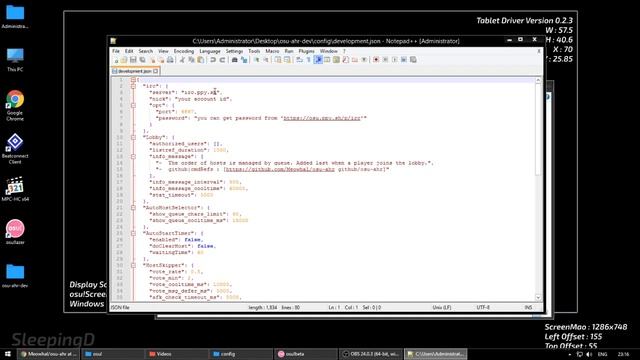Collapse the root brace fold marker on line 1
This screenshot has height=360, width=640.
133,80
